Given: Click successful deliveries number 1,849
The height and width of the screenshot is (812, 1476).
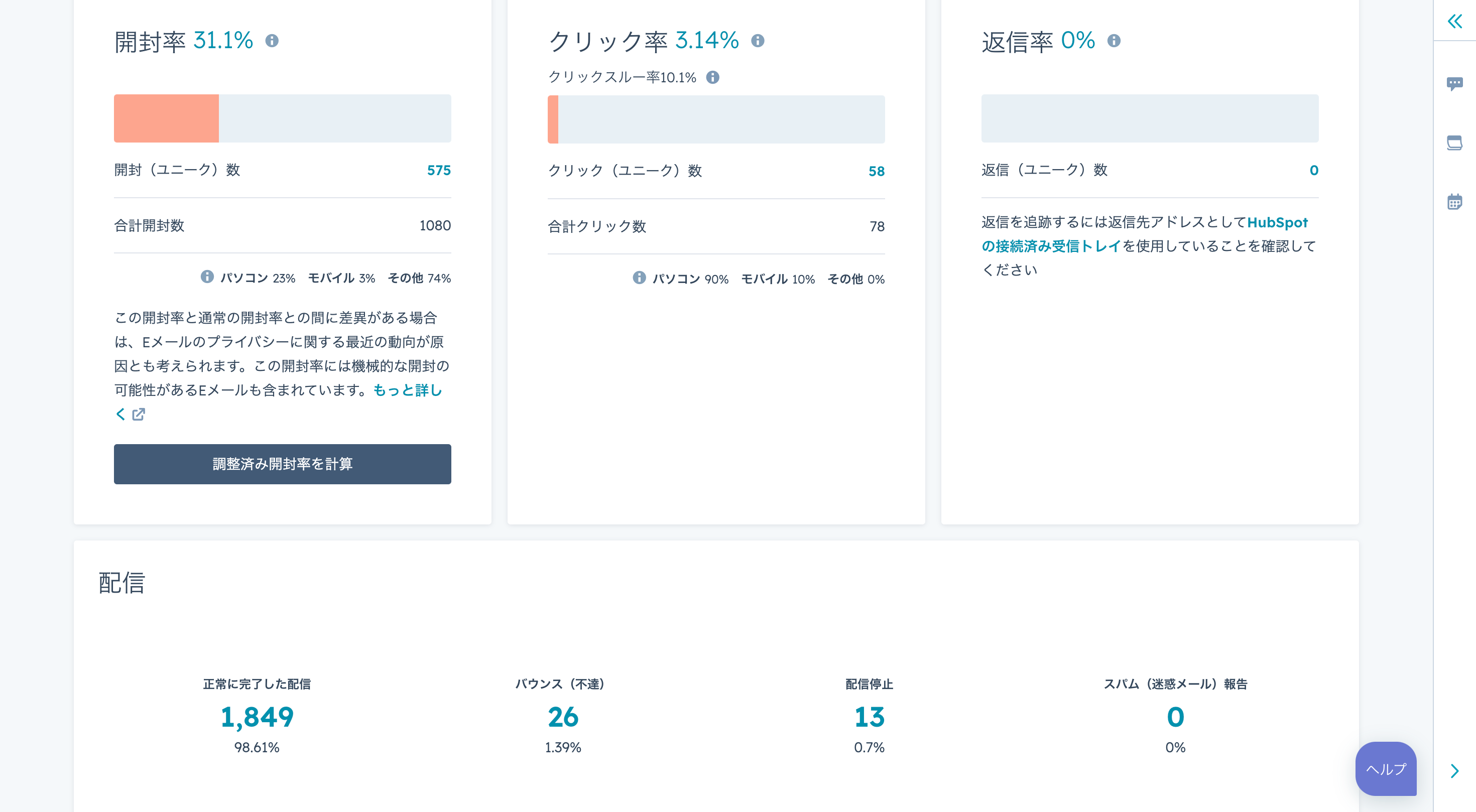Looking at the screenshot, I should point(257,717).
